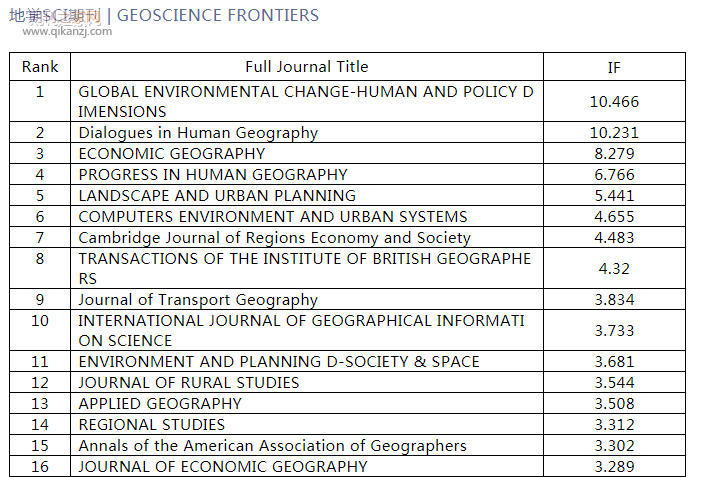
Task: Click LANDSCAPE AND URBAN PLANNING entry
Action: (x=217, y=195)
